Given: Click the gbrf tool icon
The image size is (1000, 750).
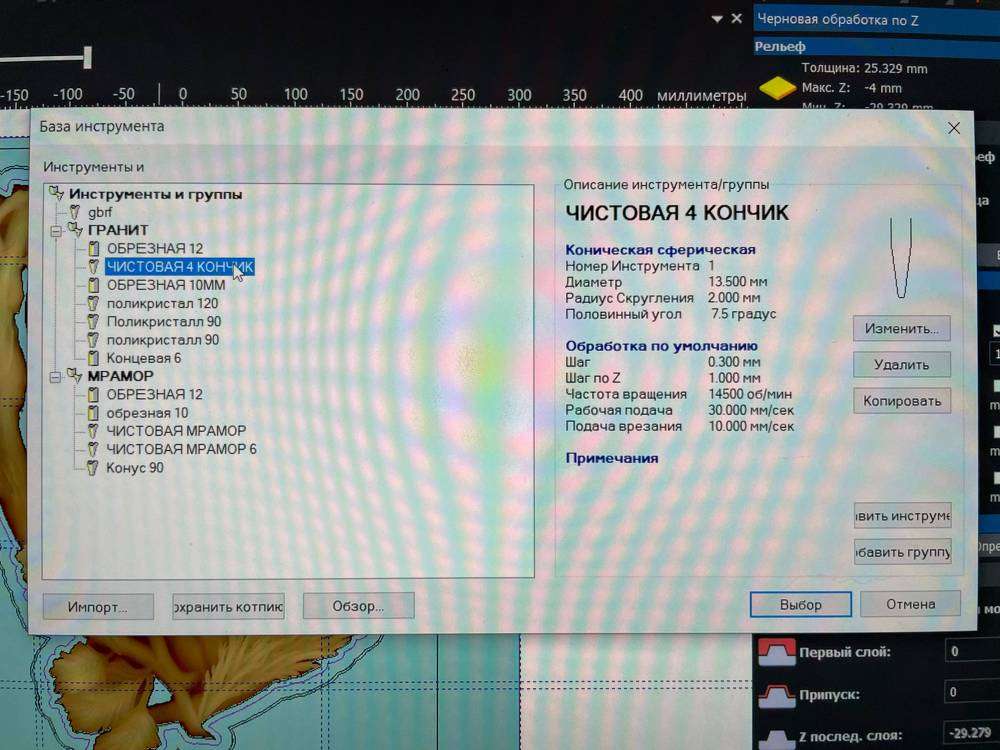Looking at the screenshot, I should [x=74, y=212].
